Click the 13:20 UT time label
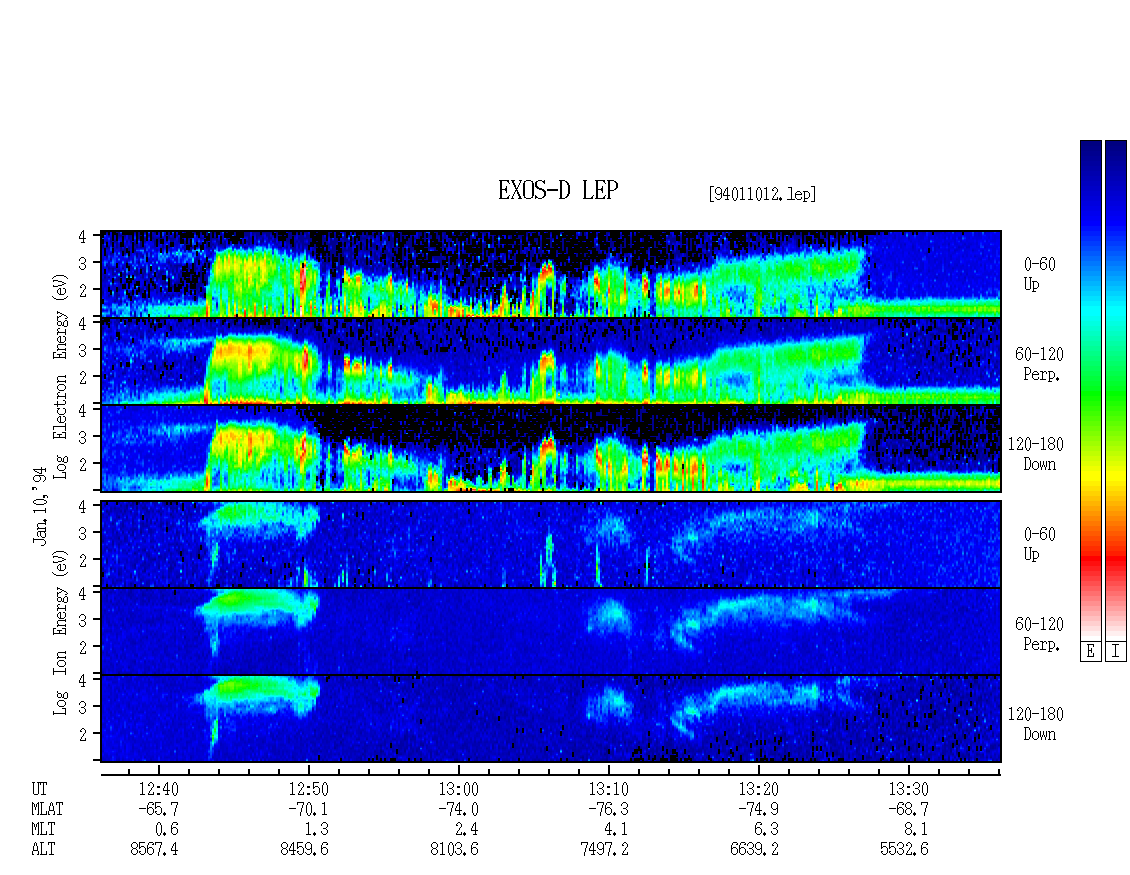Screen dimensions: 1130x875 [x=758, y=789]
